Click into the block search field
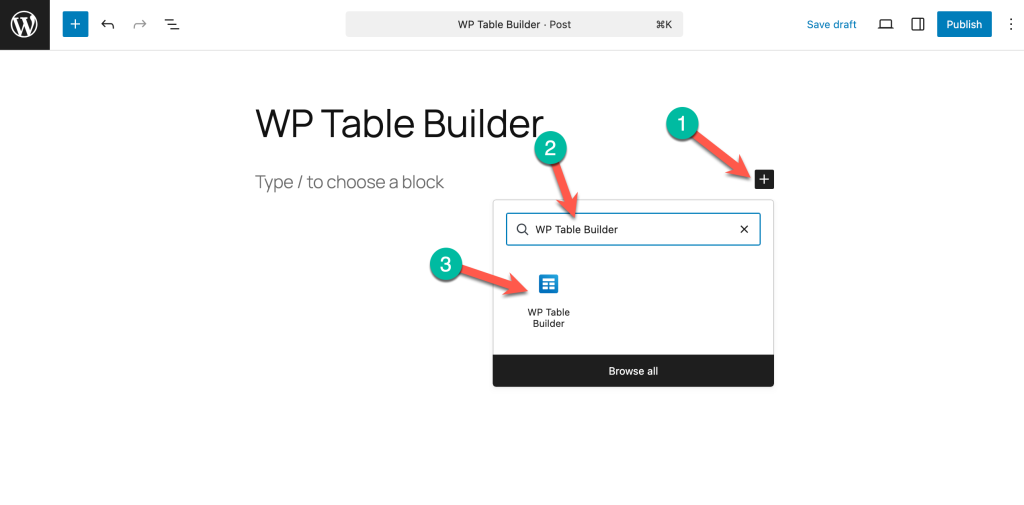This screenshot has height=505, width=1024. tap(630, 229)
